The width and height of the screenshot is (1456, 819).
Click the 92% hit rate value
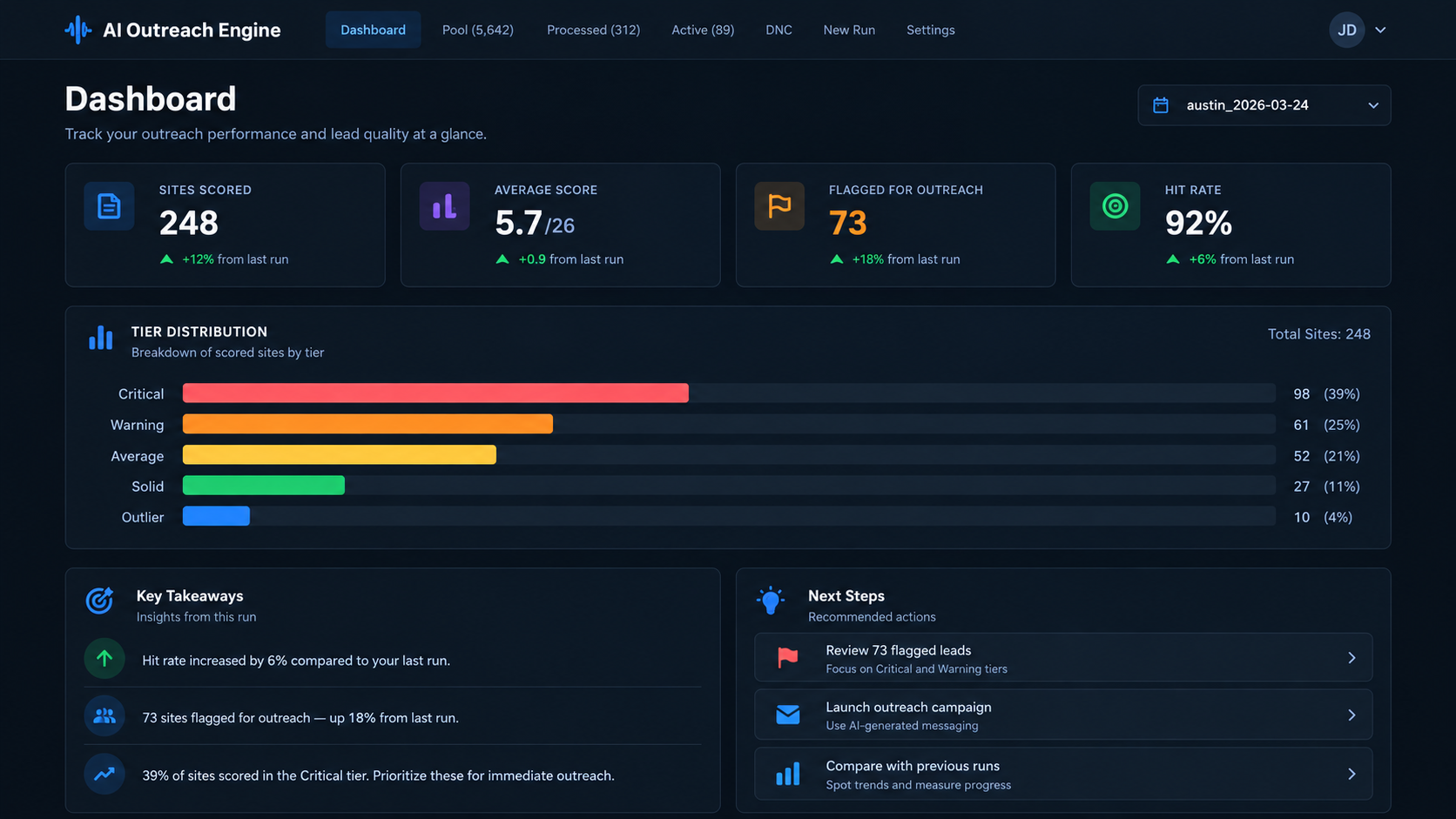1198,224
